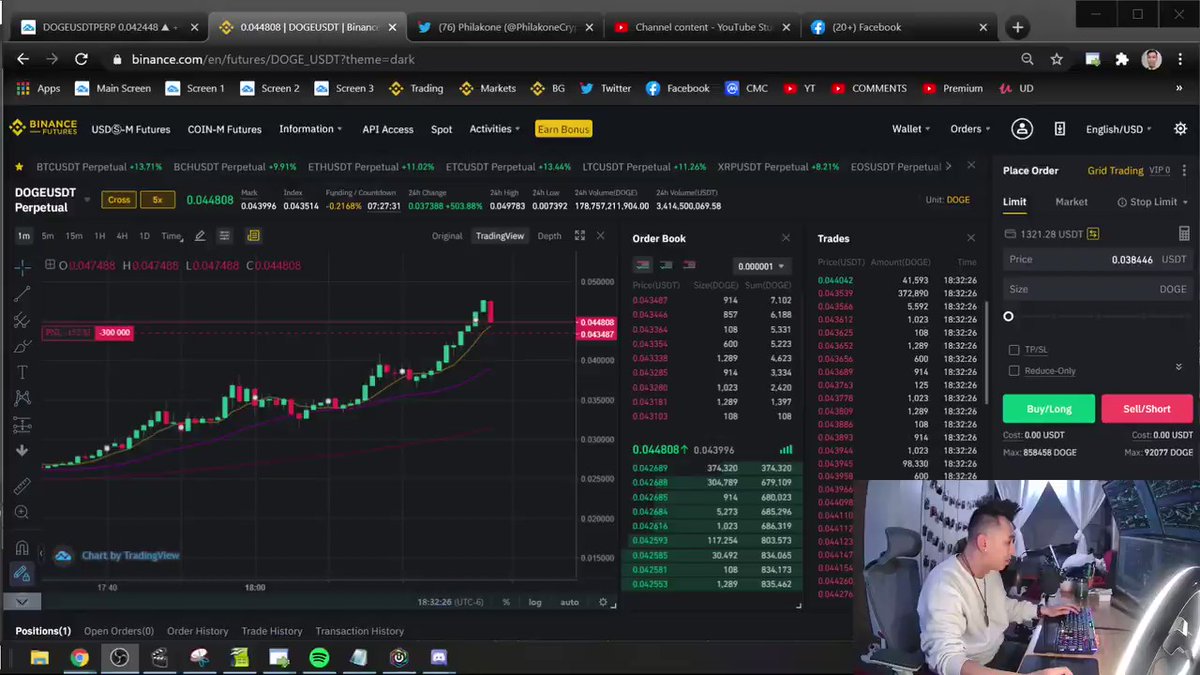
Task: Show both bids and asks order book view
Action: click(642, 265)
